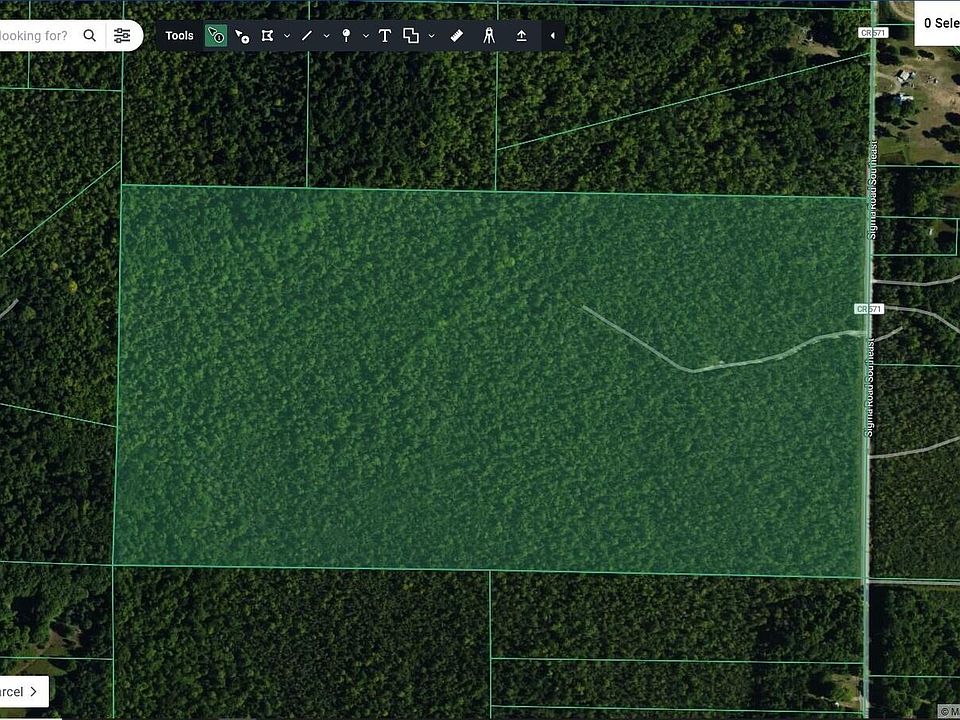
Task: Select the survey tripod tool
Action: 489,36
